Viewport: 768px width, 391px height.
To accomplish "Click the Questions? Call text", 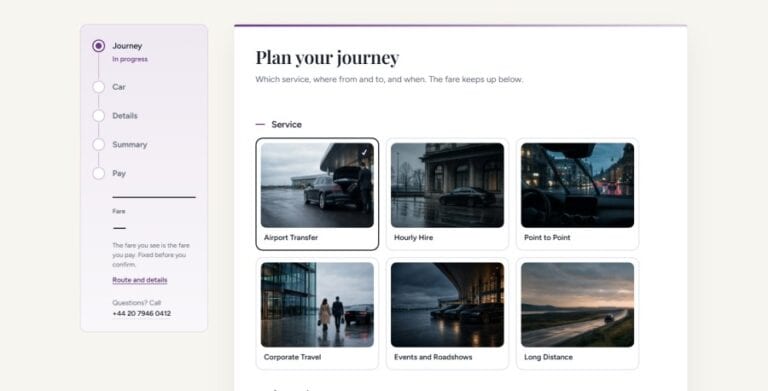I will click(137, 303).
